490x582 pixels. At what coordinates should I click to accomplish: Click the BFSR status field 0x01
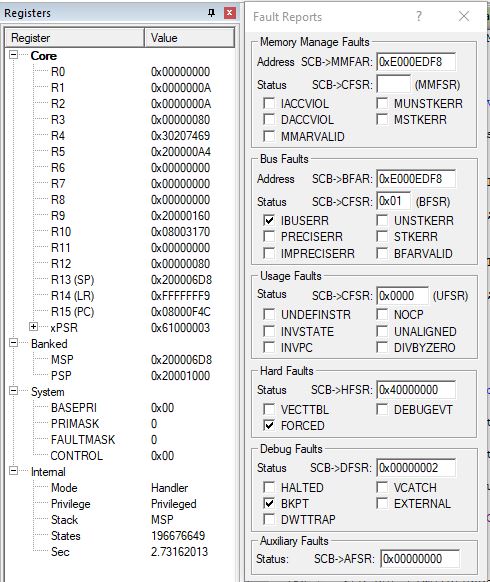tap(393, 201)
